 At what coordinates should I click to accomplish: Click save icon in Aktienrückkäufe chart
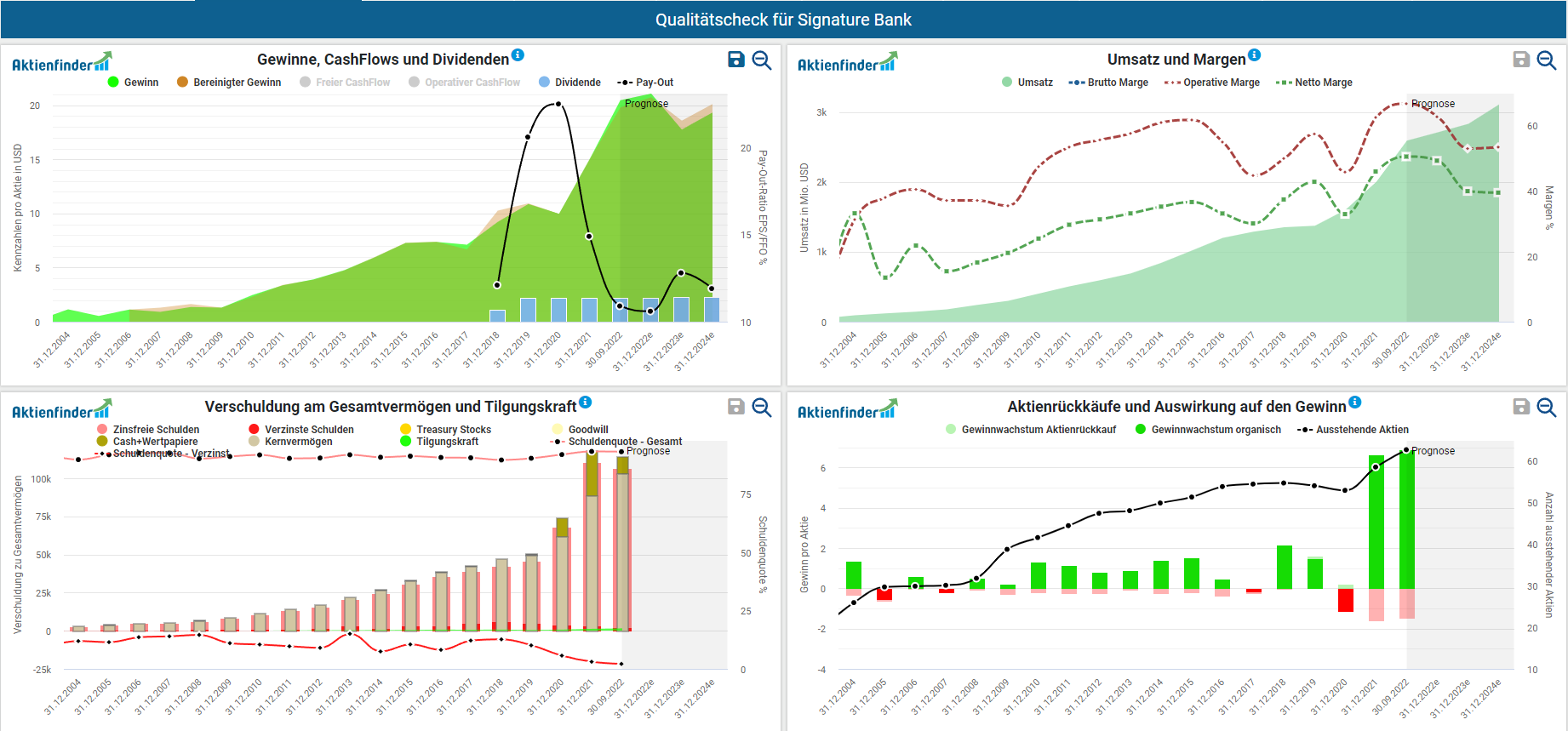[x=1521, y=407]
